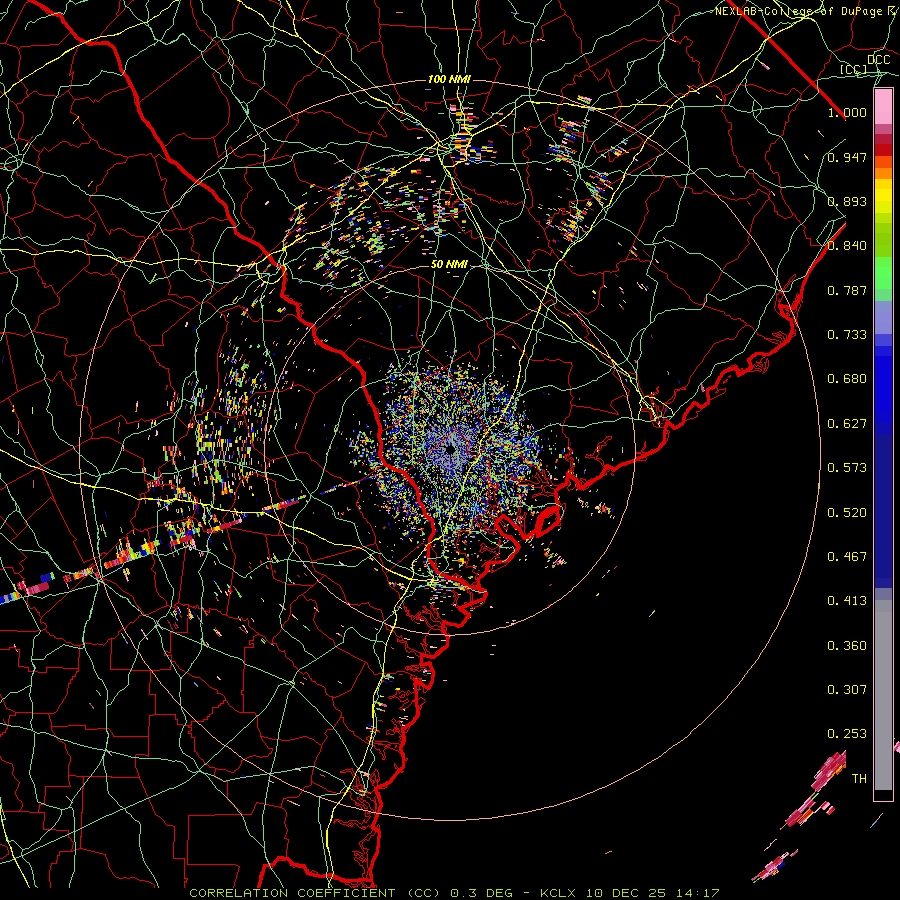Select the 0.307 scale value

tap(847, 690)
